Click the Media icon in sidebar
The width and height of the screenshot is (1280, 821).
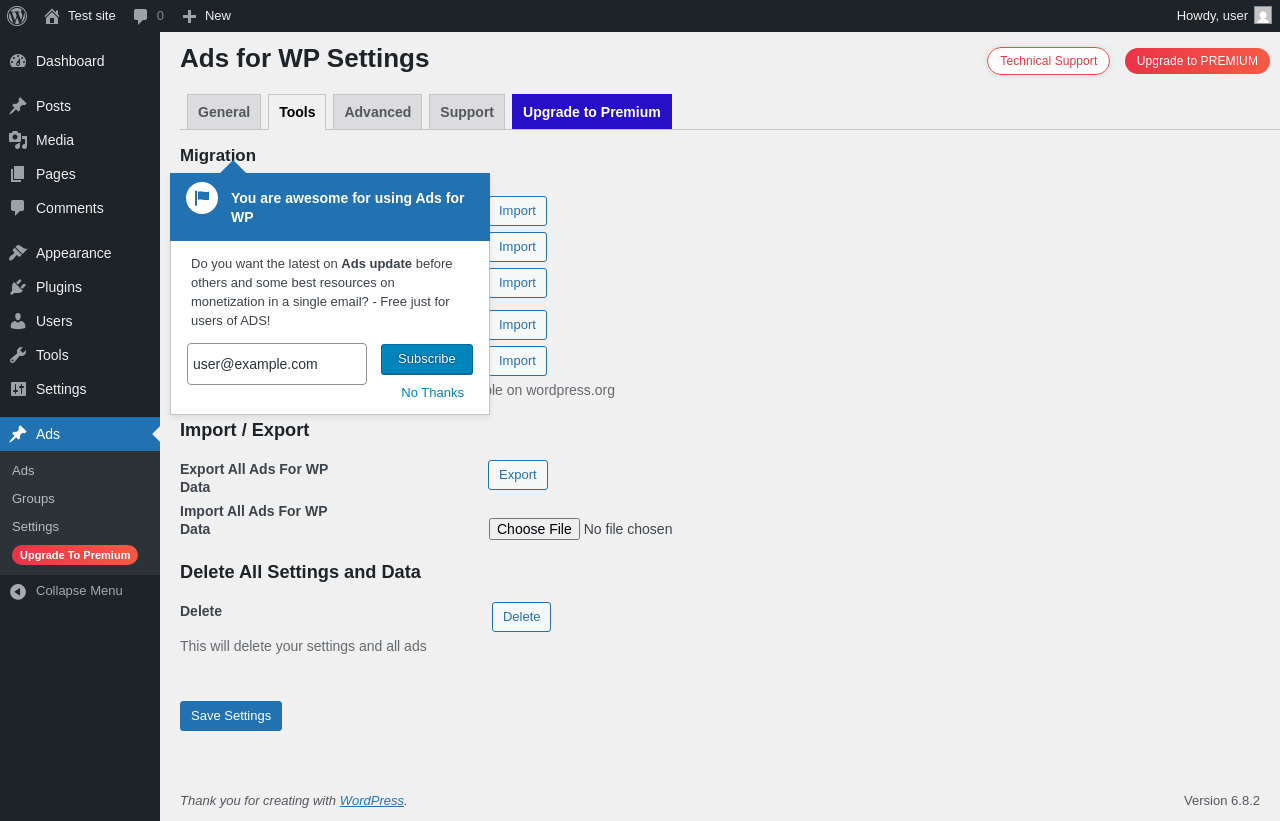(x=18, y=140)
